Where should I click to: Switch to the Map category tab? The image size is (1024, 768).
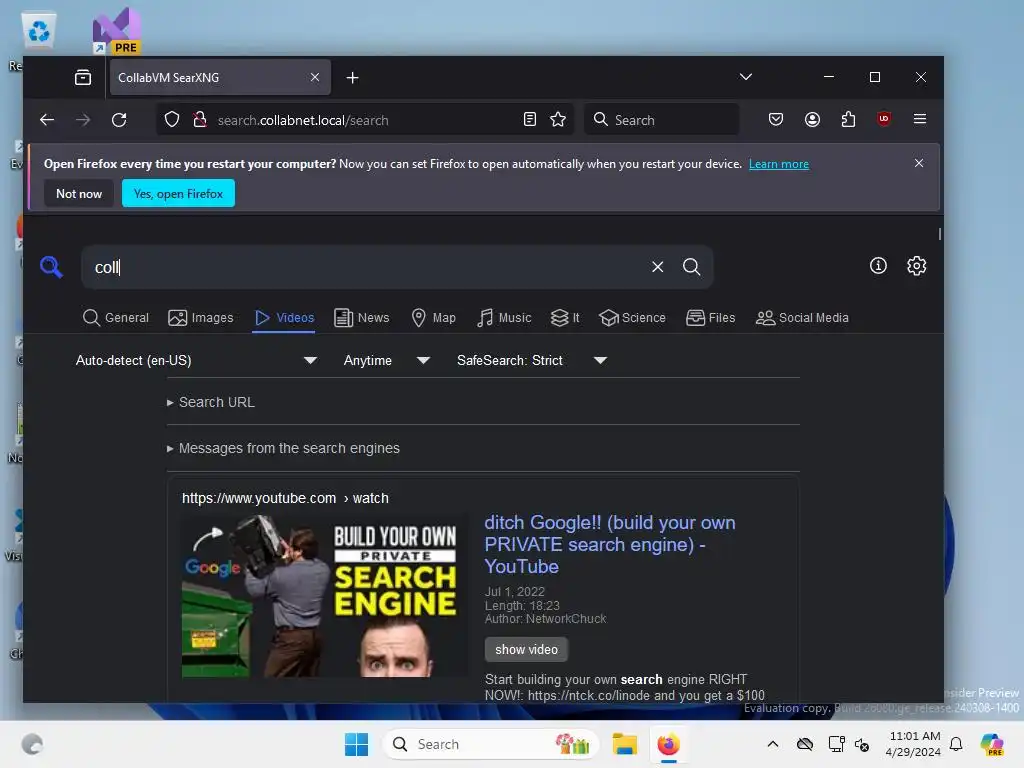[x=434, y=318]
